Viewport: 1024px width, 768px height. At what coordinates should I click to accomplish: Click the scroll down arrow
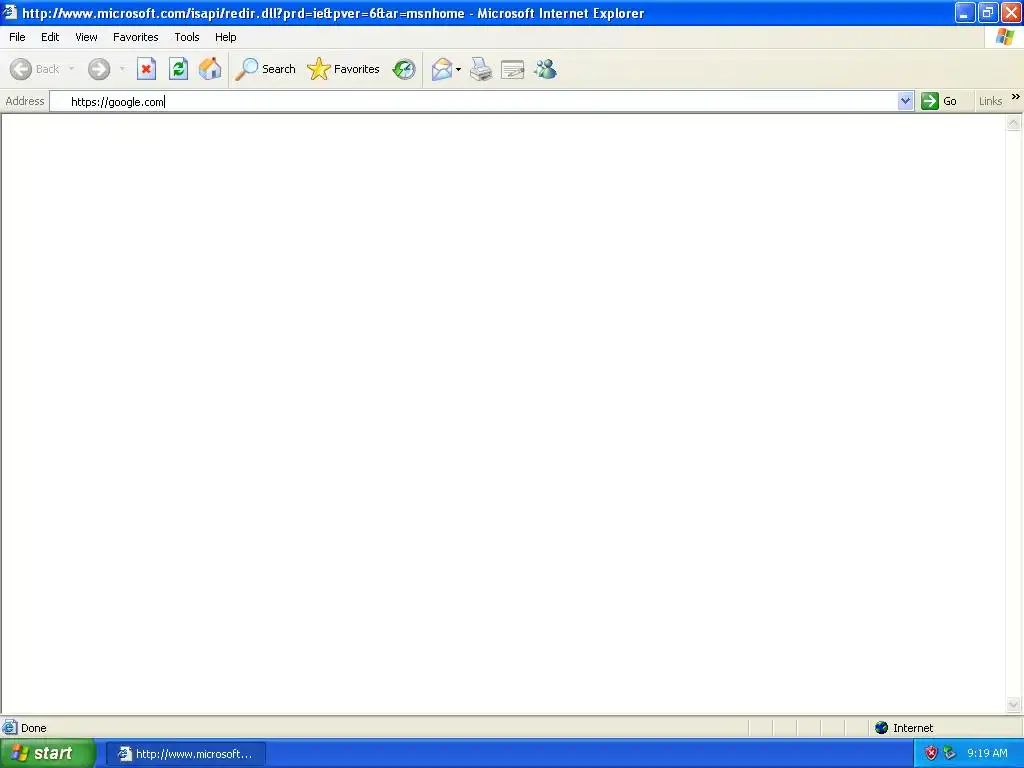(1014, 704)
